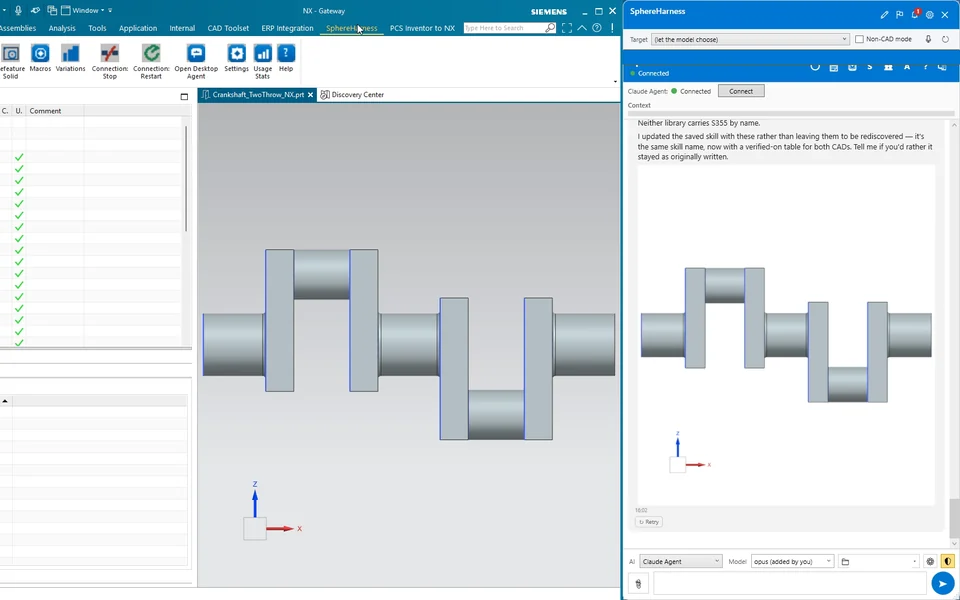Click the letter A icon in the SphereHarness toolbar
The width and height of the screenshot is (960, 600).
coord(907,67)
